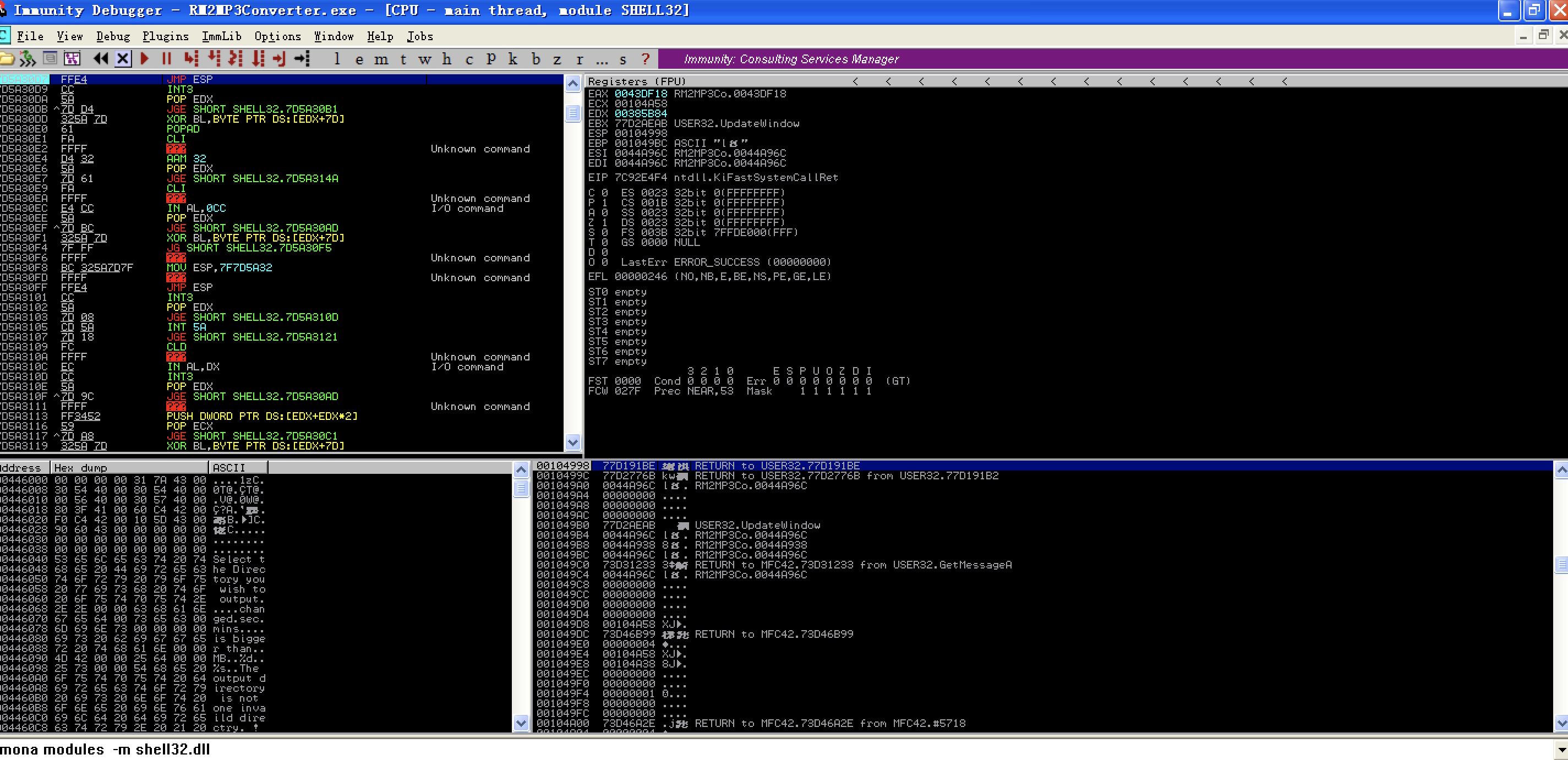Screen dimensions: 1568x760
Task: Open the Python shell snake icon
Action: coord(28,59)
